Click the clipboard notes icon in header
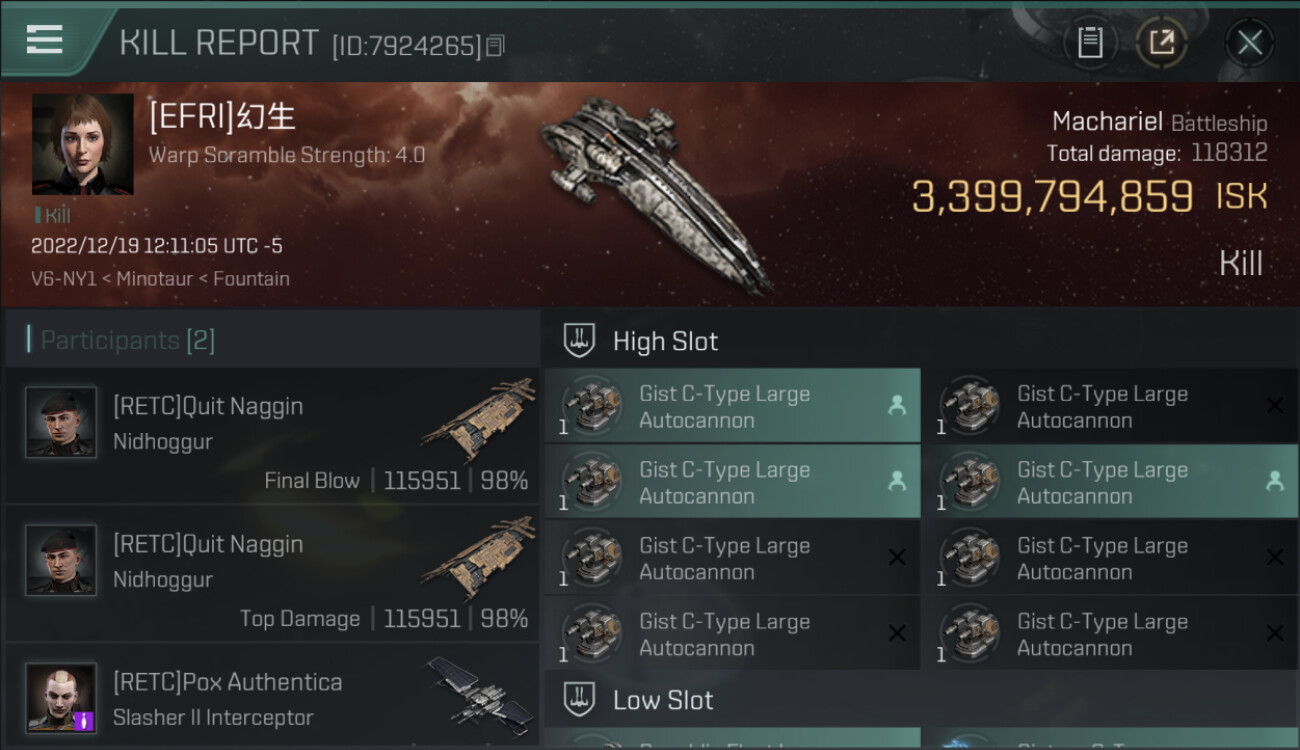Viewport: 1300px width, 750px height. (1090, 42)
